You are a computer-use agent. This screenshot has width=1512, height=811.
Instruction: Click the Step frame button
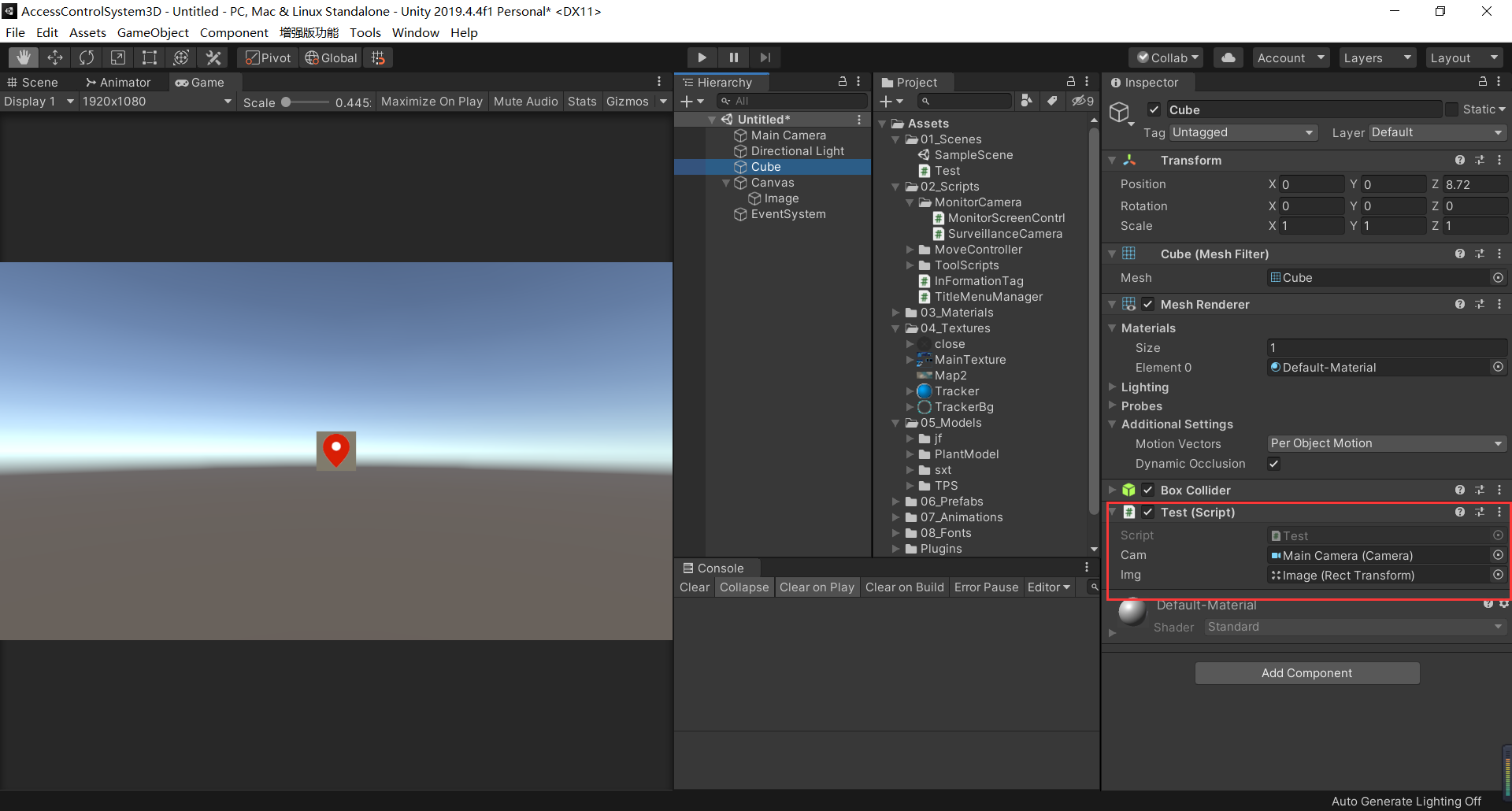pos(765,57)
